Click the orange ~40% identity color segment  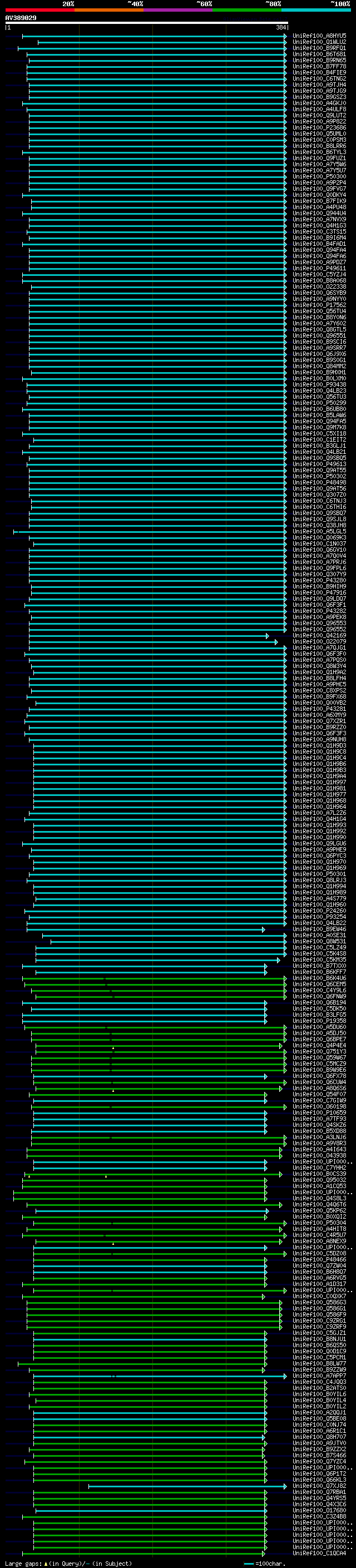pos(109,11)
